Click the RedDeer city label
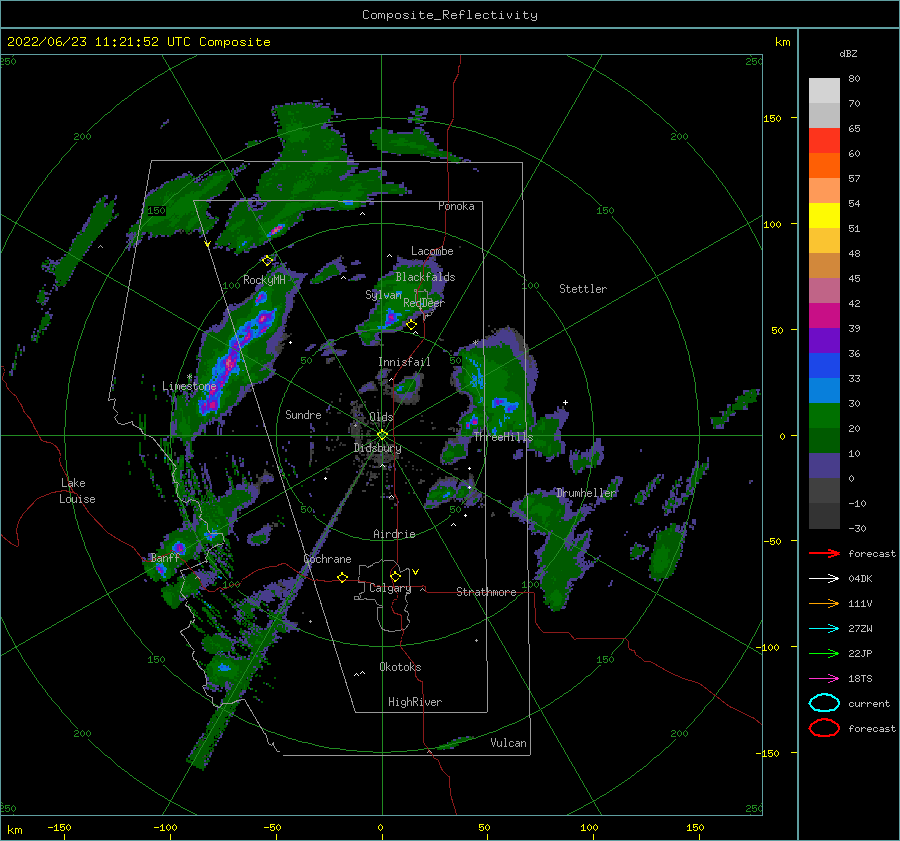 pyautogui.click(x=424, y=303)
